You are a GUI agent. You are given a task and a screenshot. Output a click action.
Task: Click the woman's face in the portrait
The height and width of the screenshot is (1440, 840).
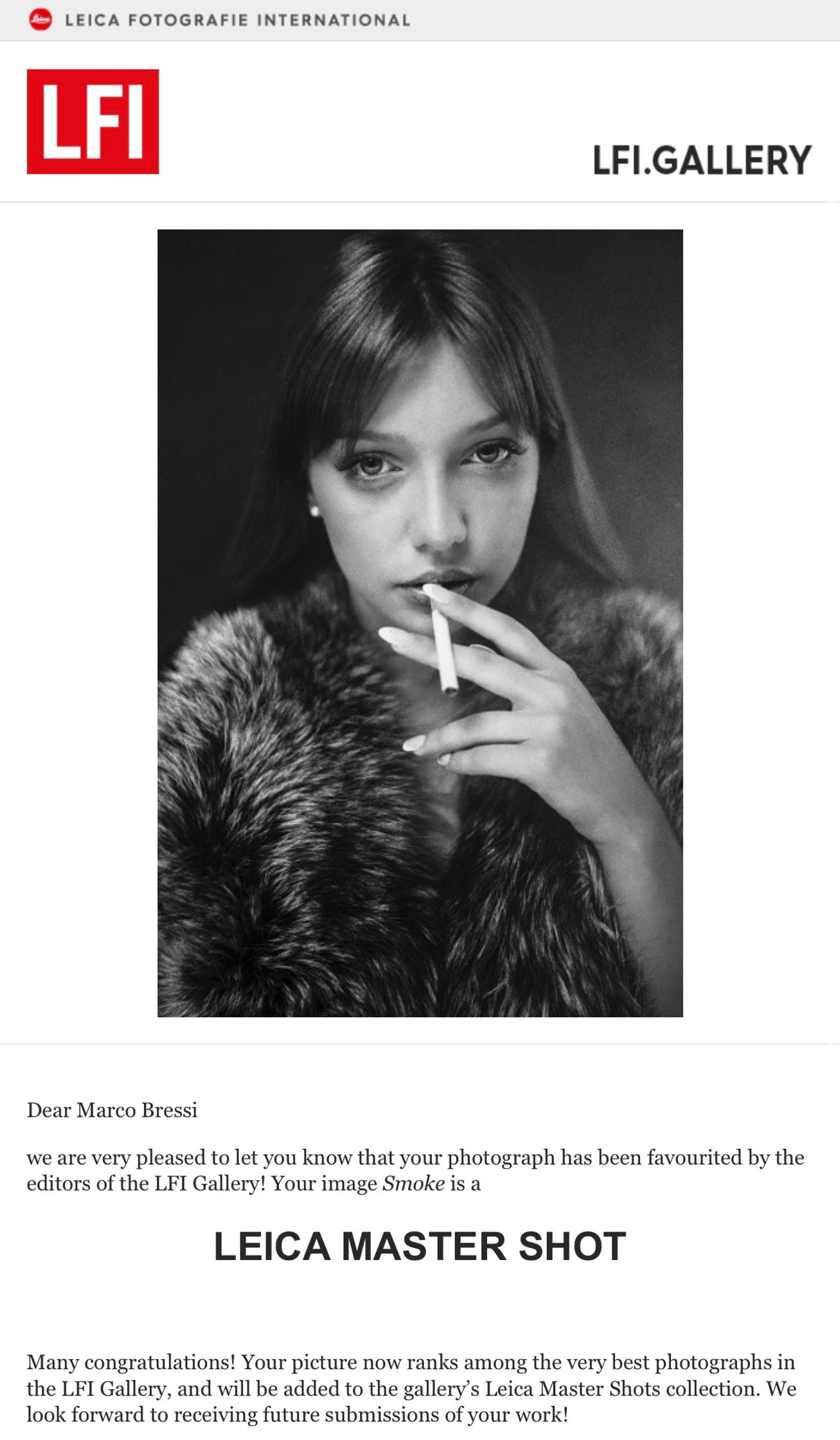click(424, 476)
